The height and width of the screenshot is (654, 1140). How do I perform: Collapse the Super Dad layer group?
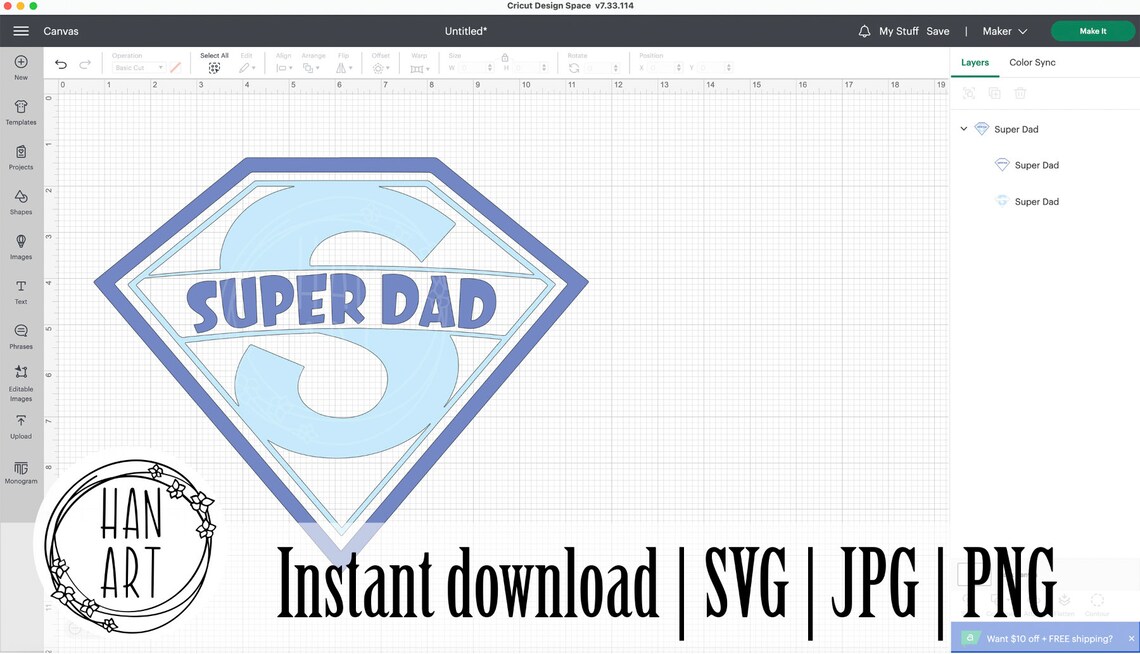(x=964, y=128)
